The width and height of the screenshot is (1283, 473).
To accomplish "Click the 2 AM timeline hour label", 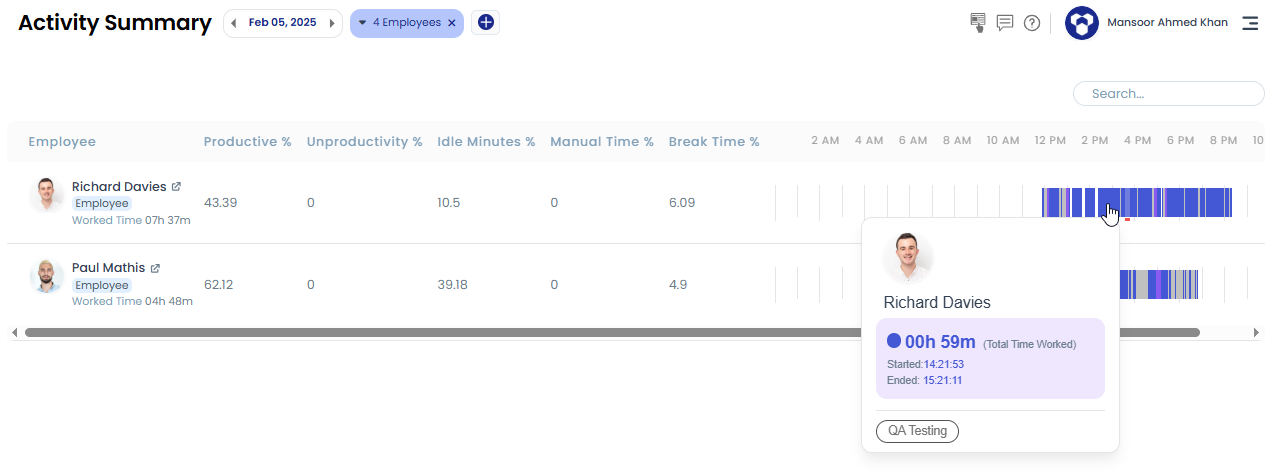I will pos(825,141).
